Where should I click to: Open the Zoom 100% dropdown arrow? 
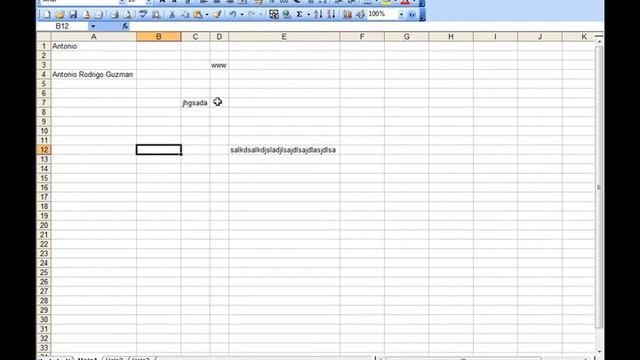(401, 15)
